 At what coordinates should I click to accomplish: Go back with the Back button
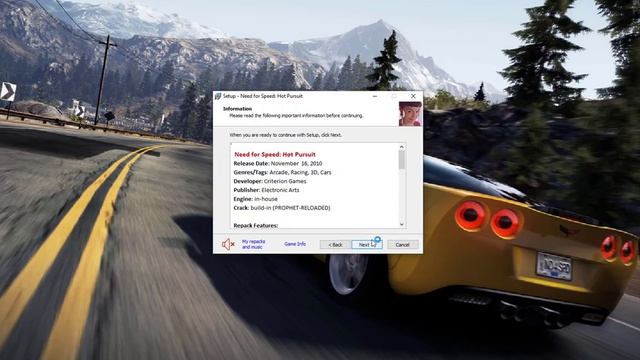(336, 244)
